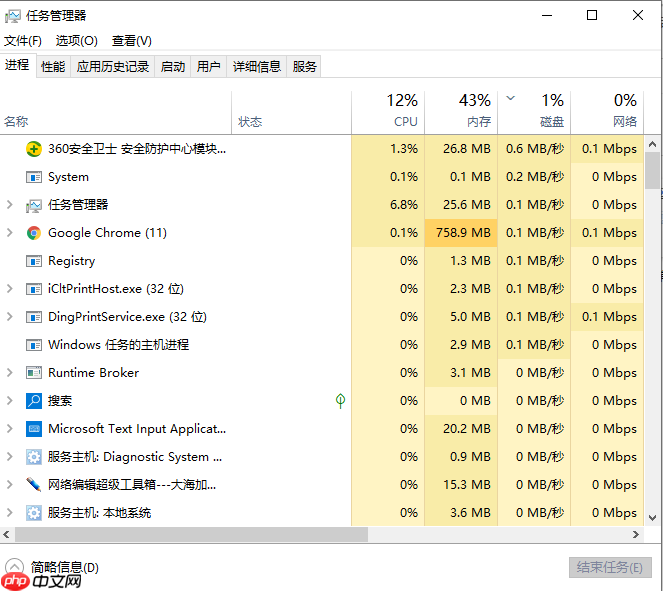Click the System process icon

tap(34, 177)
